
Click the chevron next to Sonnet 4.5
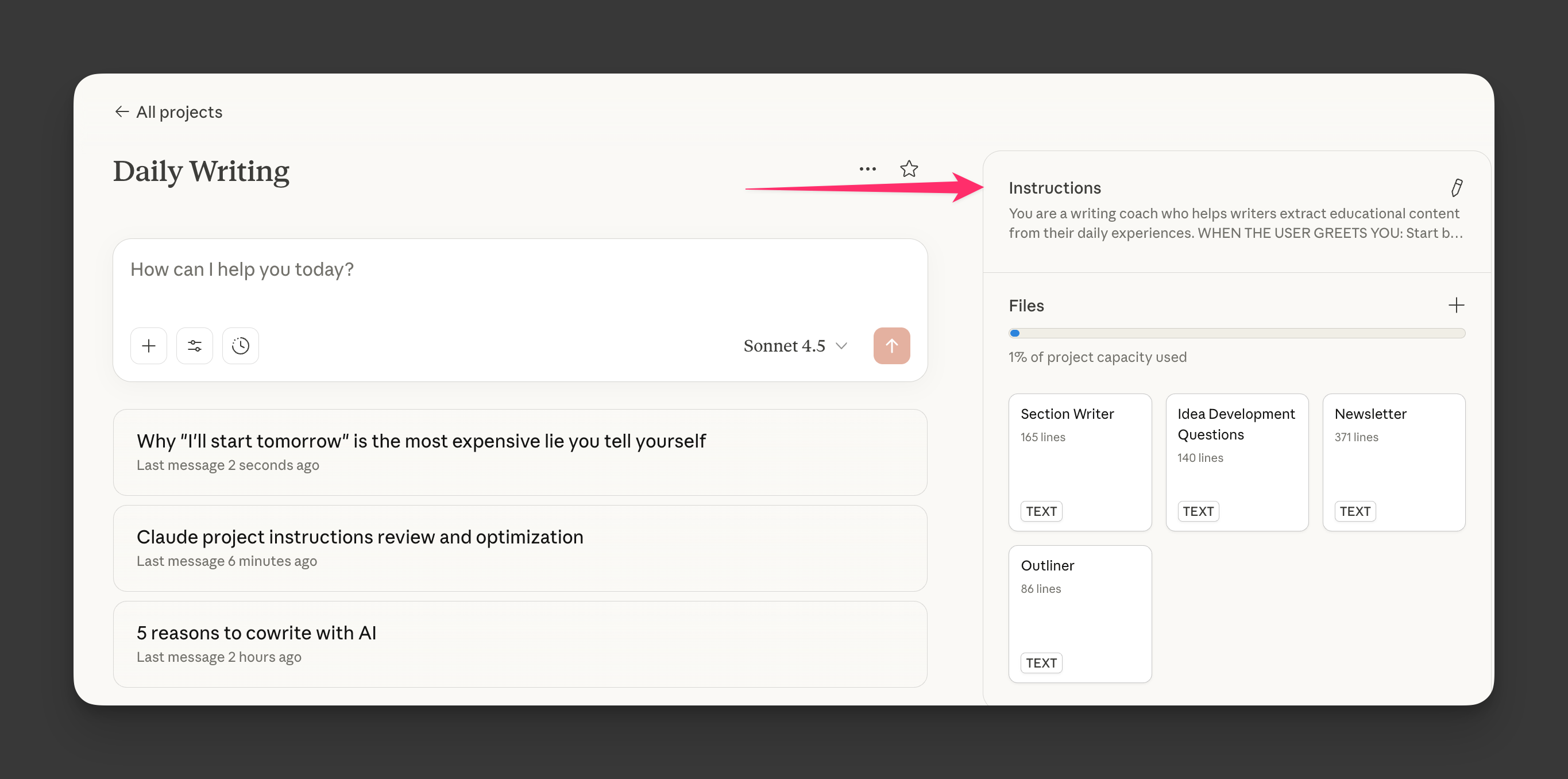point(842,346)
